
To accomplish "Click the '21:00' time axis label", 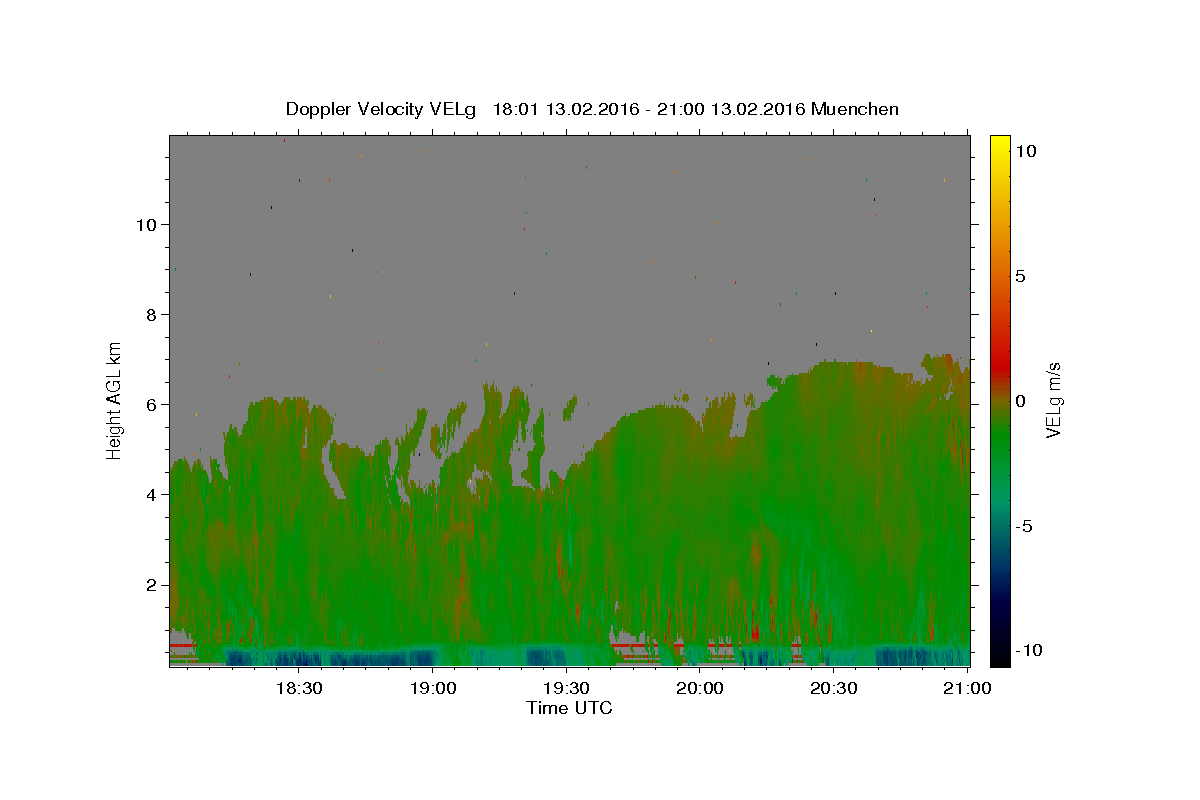I will [968, 689].
